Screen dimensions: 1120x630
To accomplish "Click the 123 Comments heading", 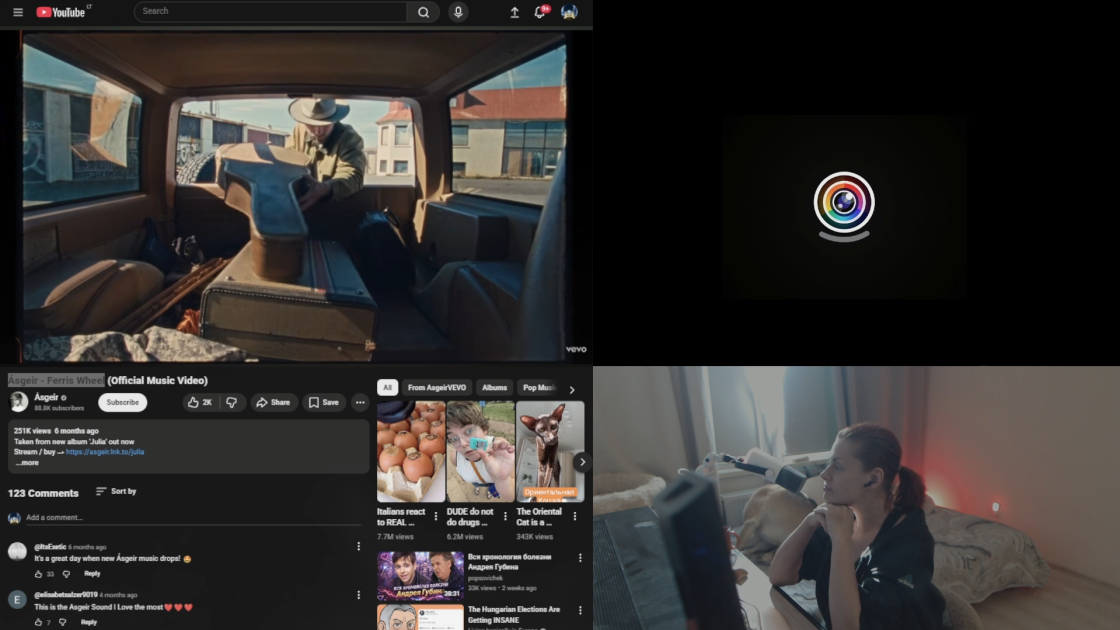I will [x=43, y=493].
